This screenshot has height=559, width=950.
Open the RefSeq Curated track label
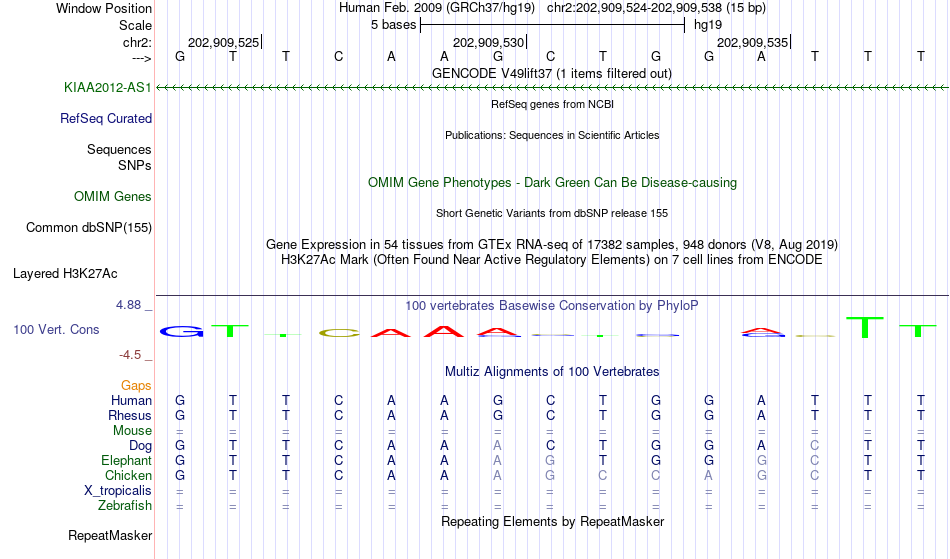pos(106,119)
